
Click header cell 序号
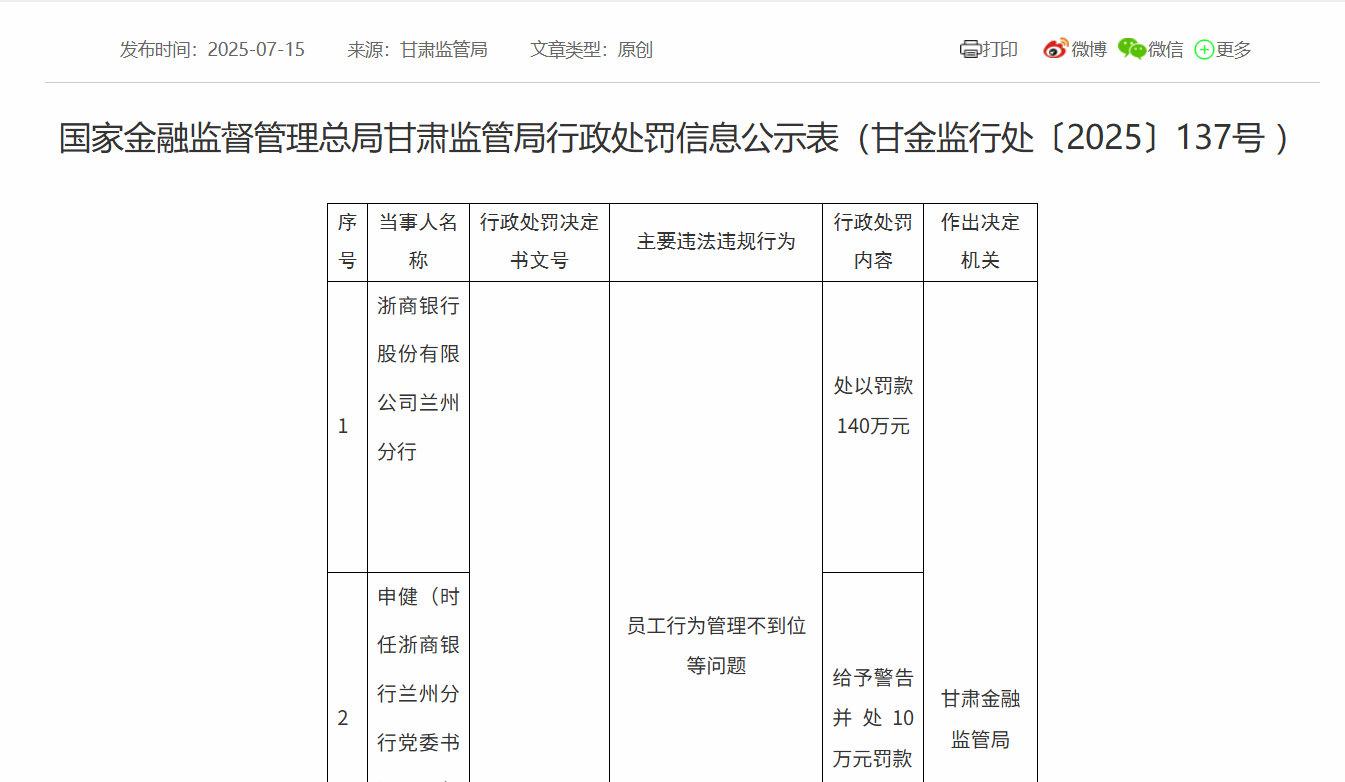[x=347, y=242]
